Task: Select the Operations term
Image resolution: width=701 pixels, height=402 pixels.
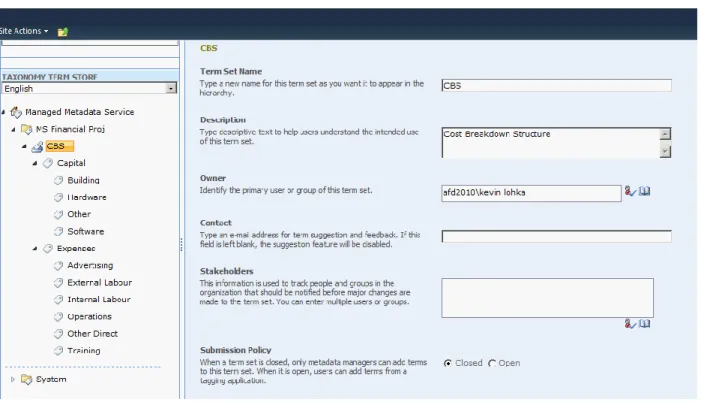Action: click(x=89, y=317)
